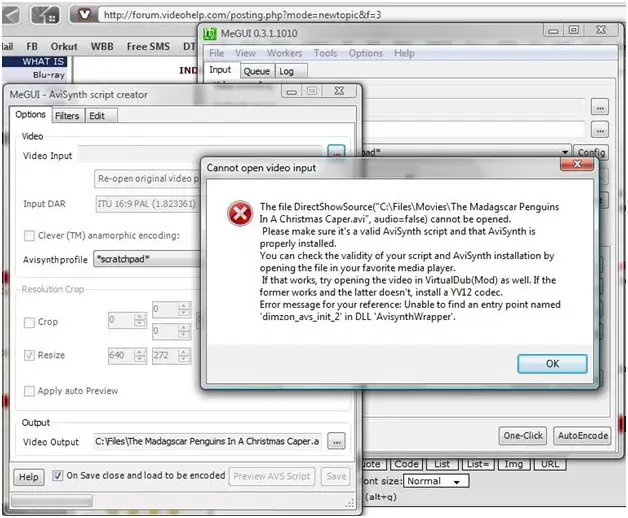Select the Options tab in script creator
The height and width of the screenshot is (518, 628).
coord(30,115)
